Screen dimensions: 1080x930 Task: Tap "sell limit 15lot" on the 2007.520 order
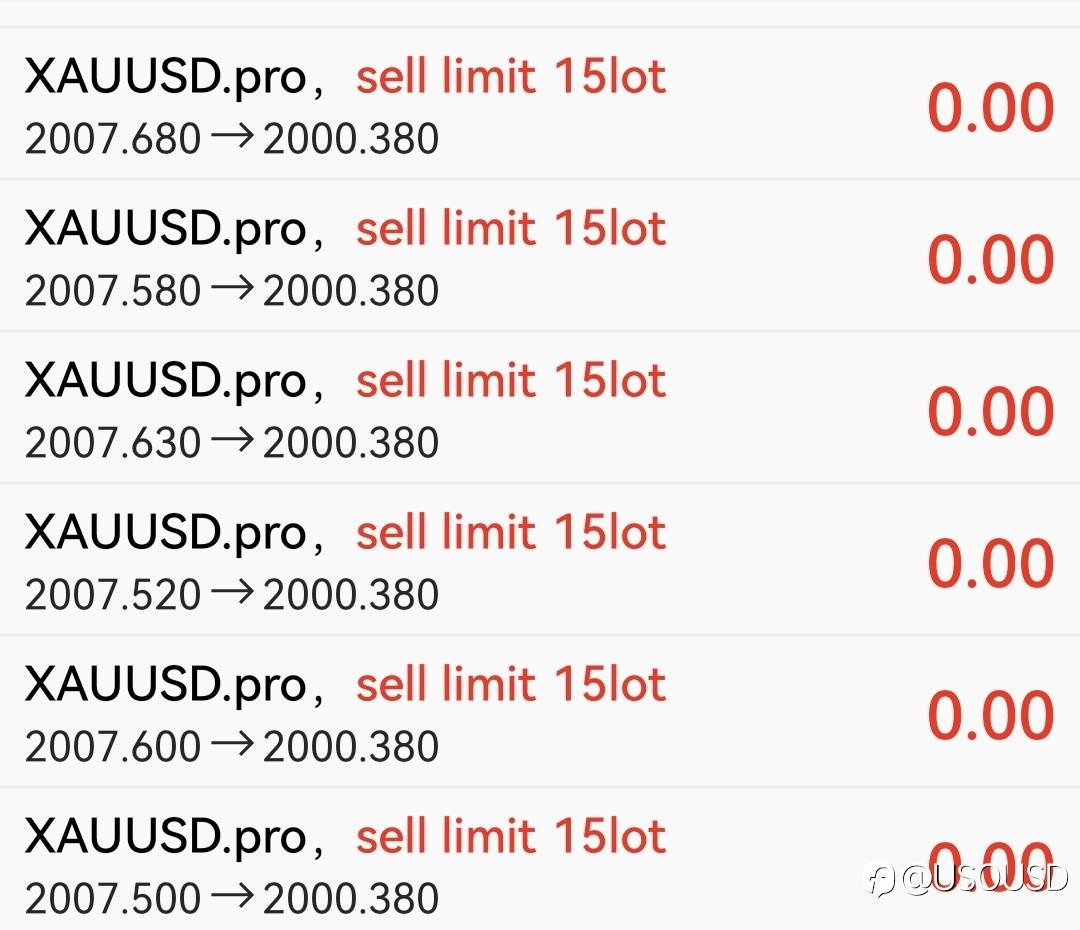click(x=511, y=534)
